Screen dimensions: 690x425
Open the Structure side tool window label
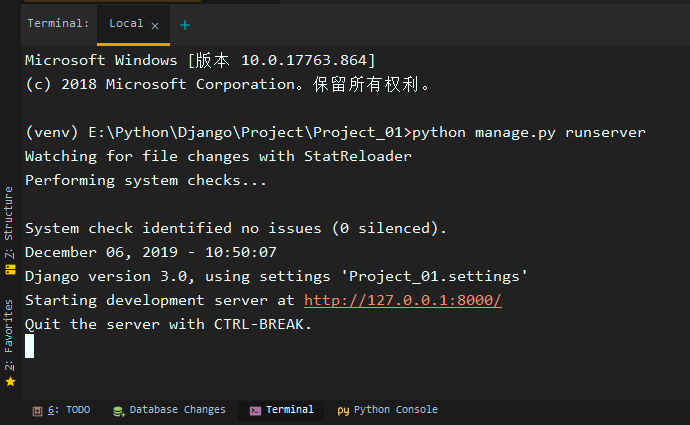click(x=9, y=222)
